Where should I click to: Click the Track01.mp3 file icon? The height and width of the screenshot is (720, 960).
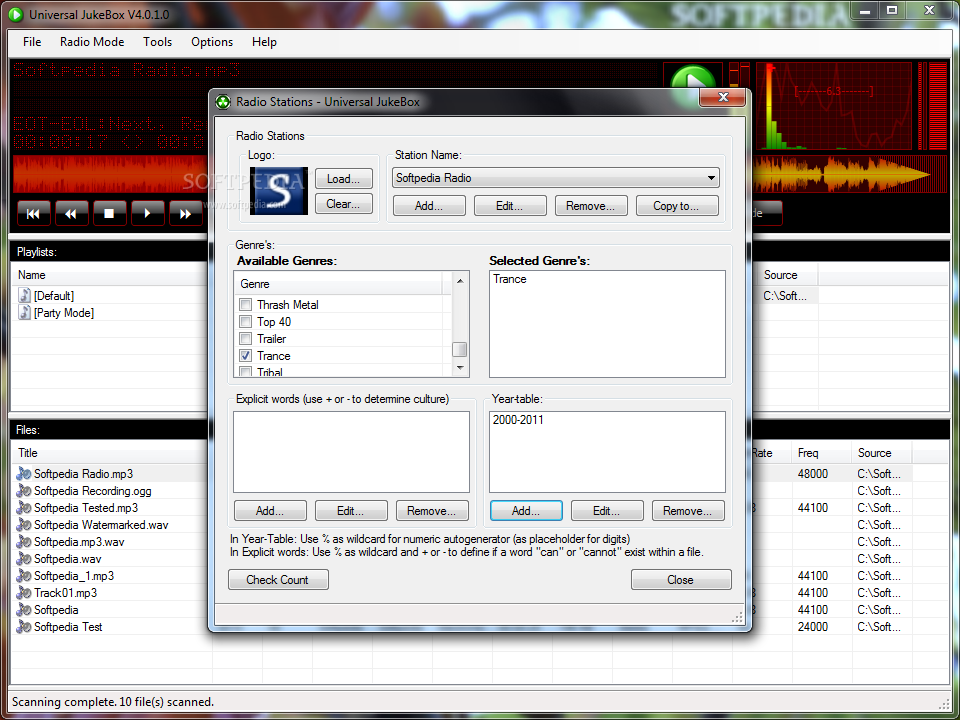tap(24, 593)
